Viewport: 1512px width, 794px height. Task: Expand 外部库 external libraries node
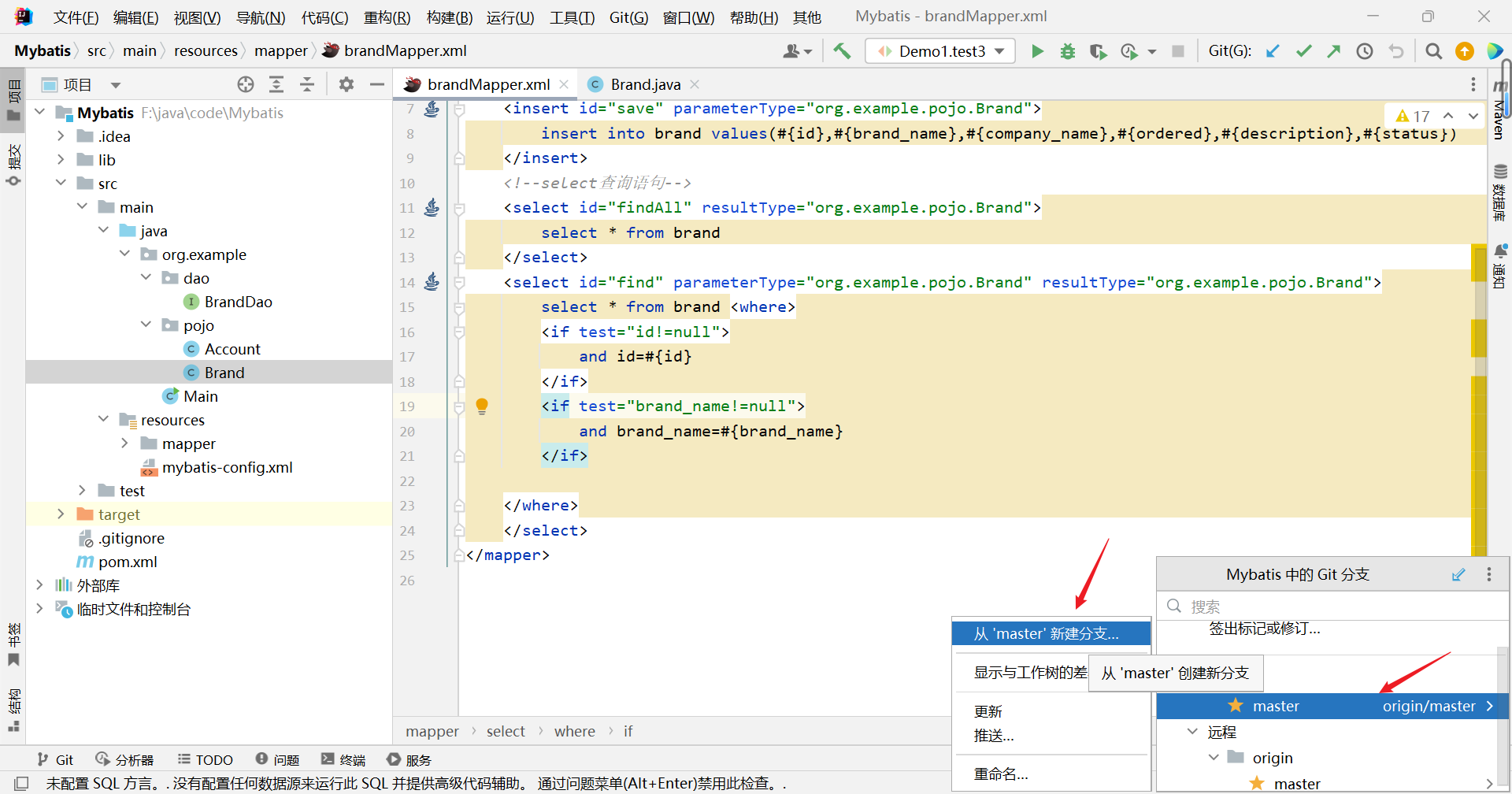(39, 585)
